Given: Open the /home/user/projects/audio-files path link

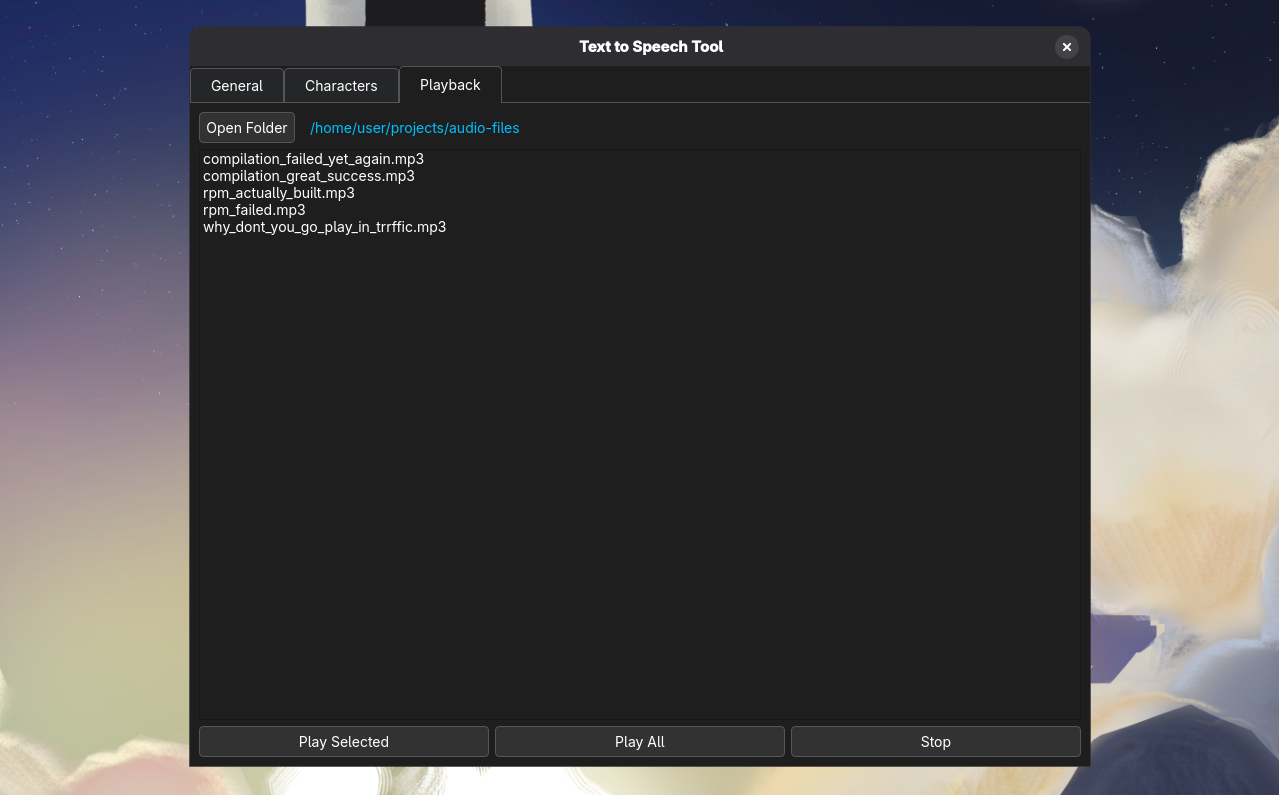Looking at the screenshot, I should pyautogui.click(x=414, y=128).
